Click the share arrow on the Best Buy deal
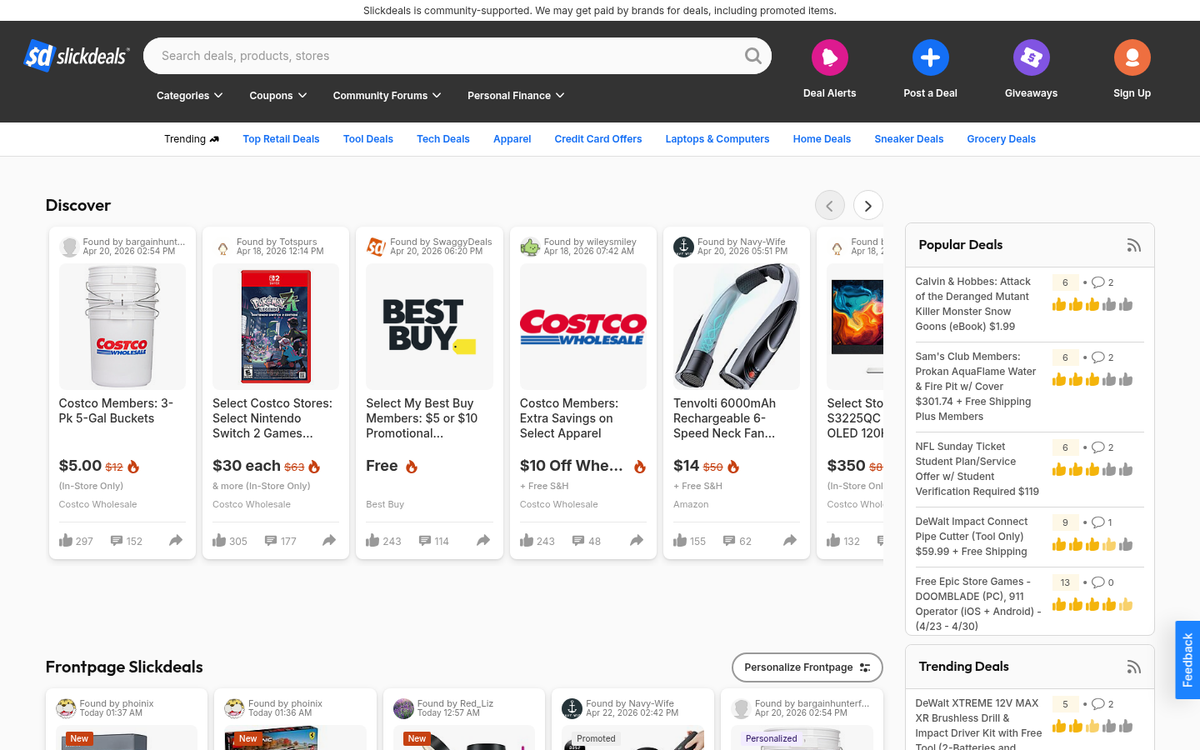Image resolution: width=1200 pixels, height=750 pixels. click(482, 540)
